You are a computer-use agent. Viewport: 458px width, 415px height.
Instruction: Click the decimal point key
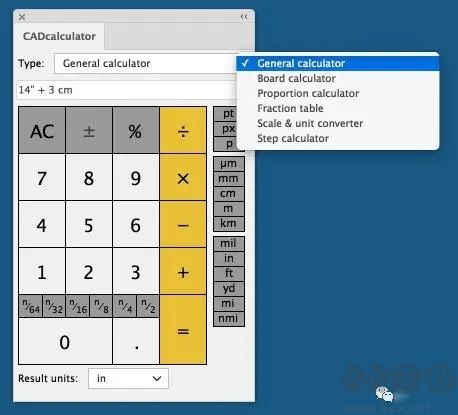136,341
